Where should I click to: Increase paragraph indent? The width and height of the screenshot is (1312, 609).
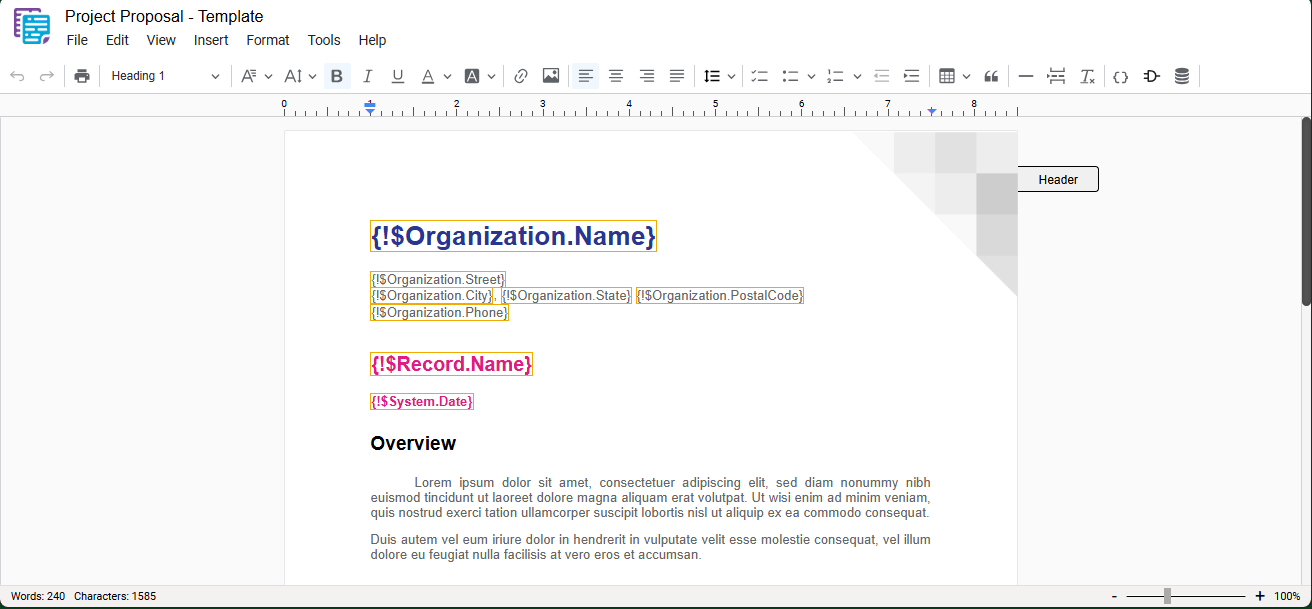point(911,76)
